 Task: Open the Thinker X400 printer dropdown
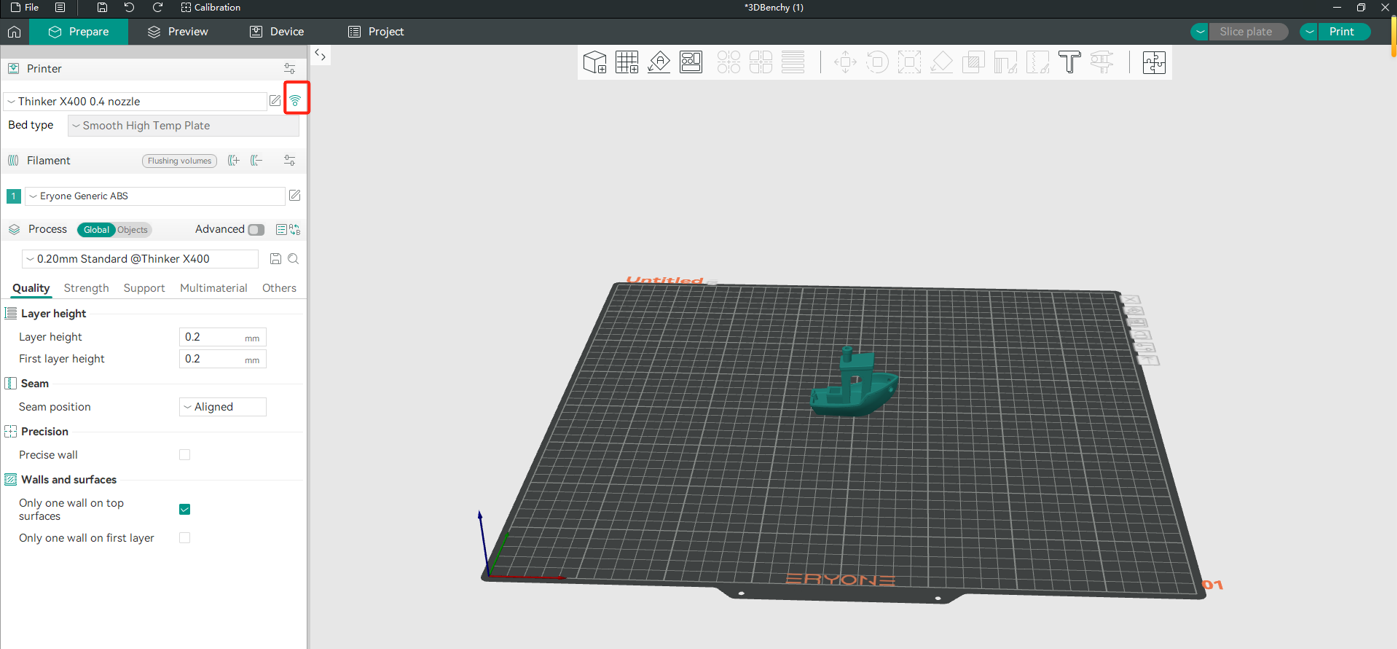tap(135, 101)
